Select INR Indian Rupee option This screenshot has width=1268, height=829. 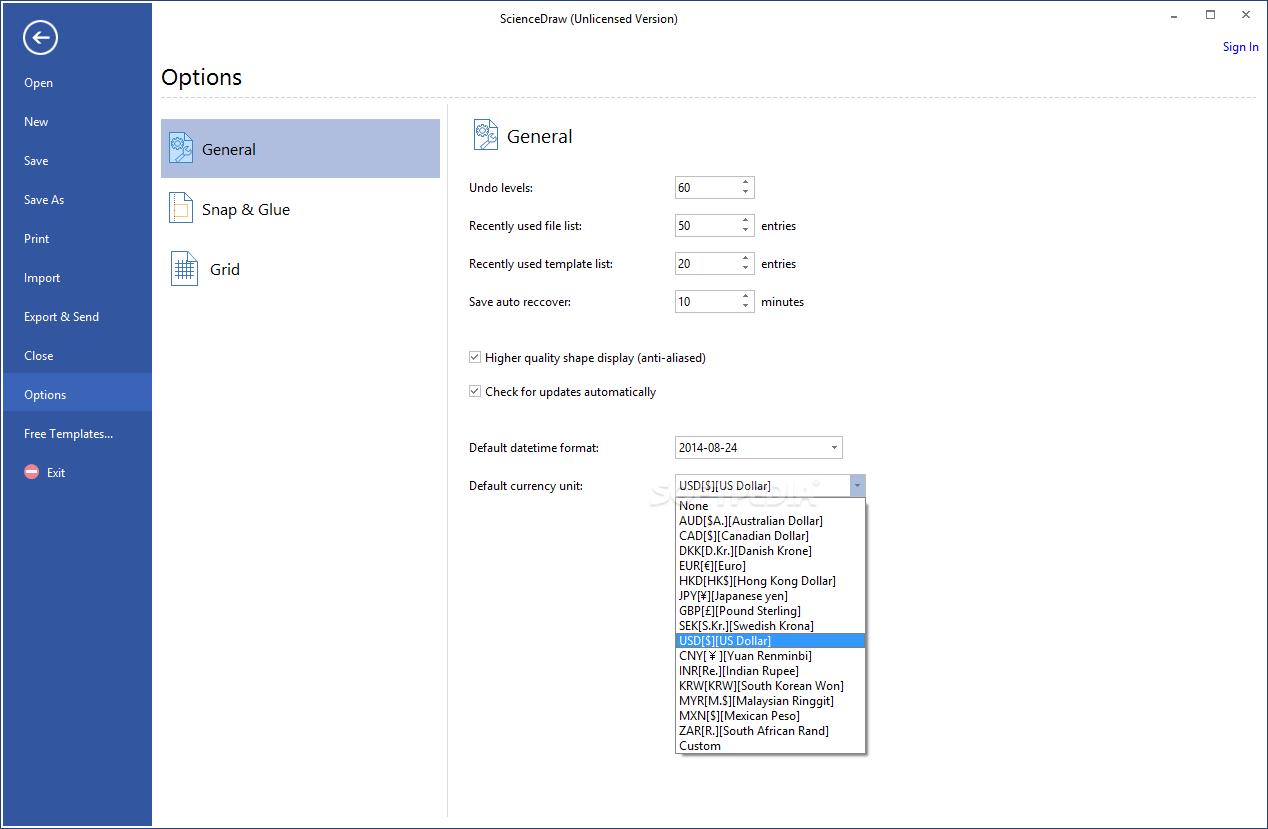[771, 671]
